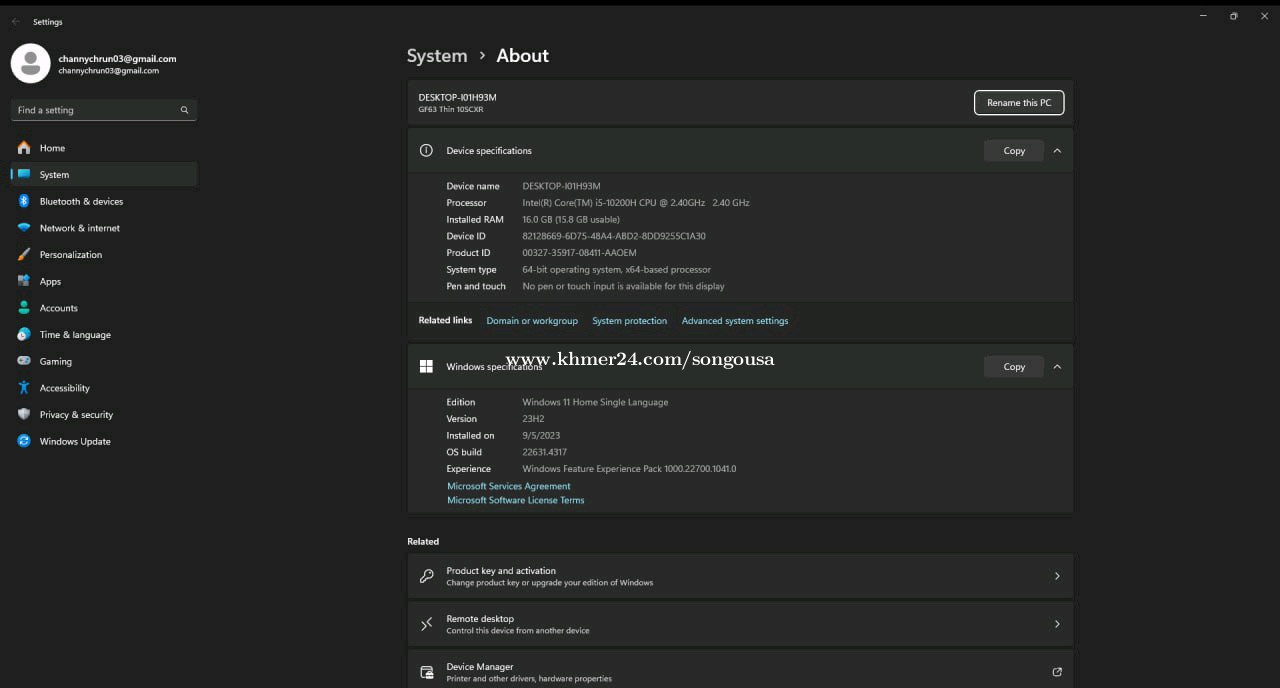Click the Installed RAM value
Screen dimensions: 1280x688
pyautogui.click(x=571, y=219)
